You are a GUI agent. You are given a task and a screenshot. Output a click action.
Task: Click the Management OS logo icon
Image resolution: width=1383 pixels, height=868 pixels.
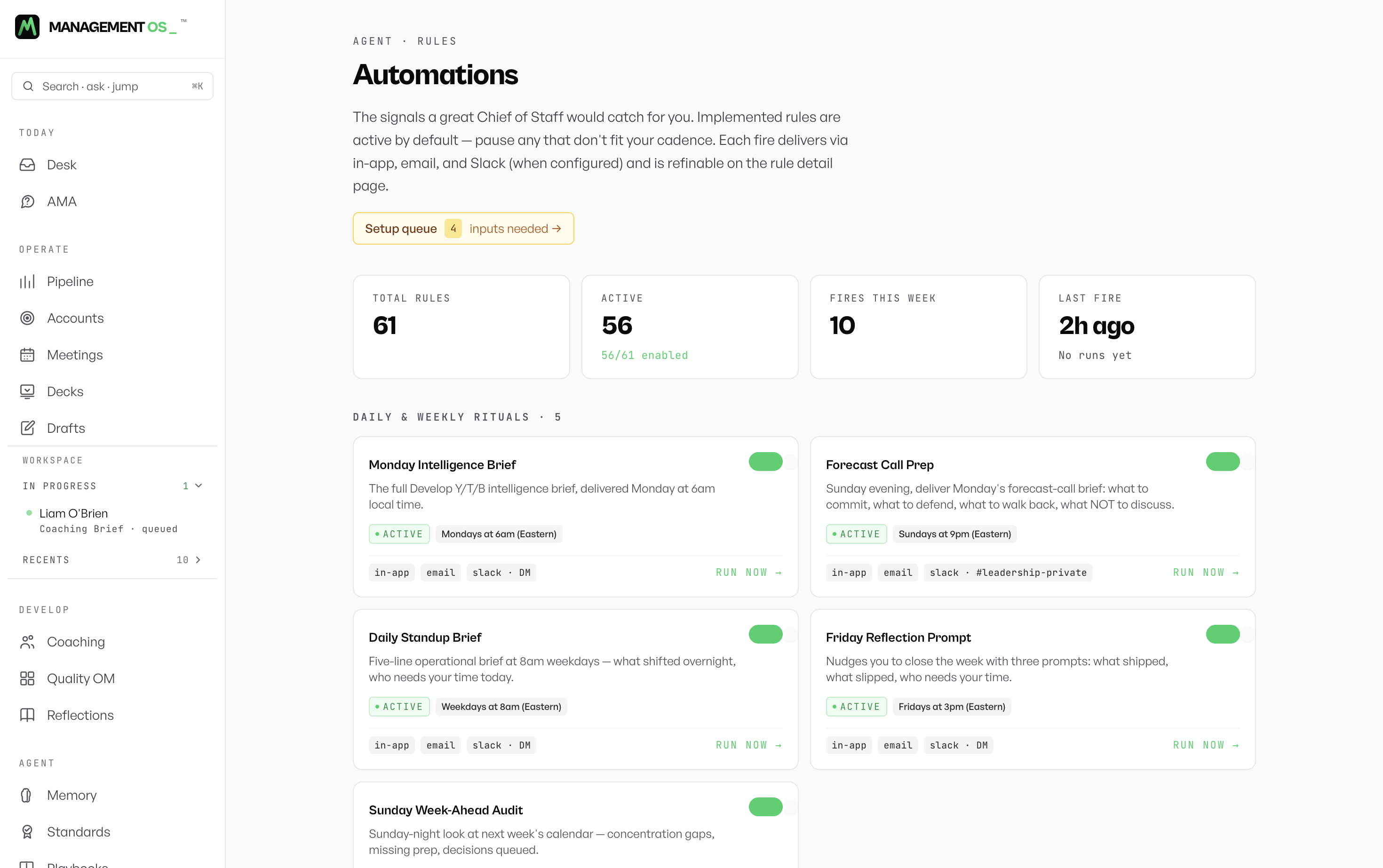click(27, 26)
